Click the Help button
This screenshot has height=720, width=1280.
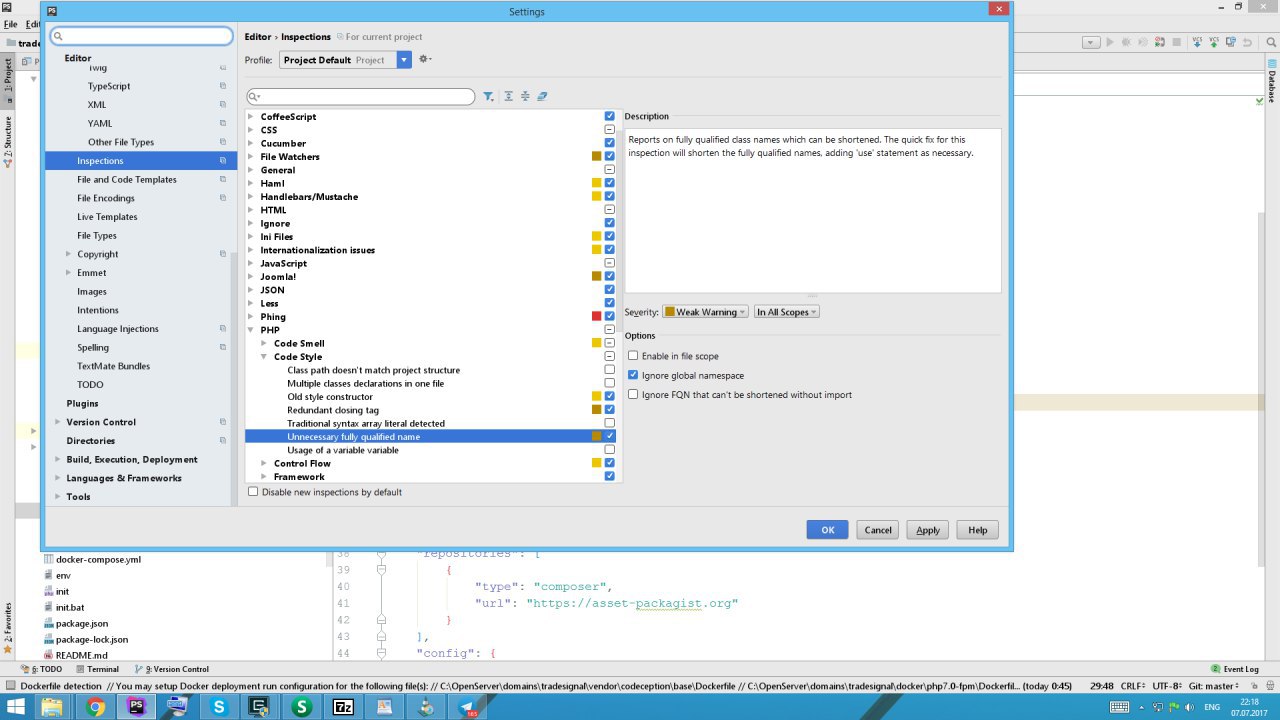(x=978, y=530)
